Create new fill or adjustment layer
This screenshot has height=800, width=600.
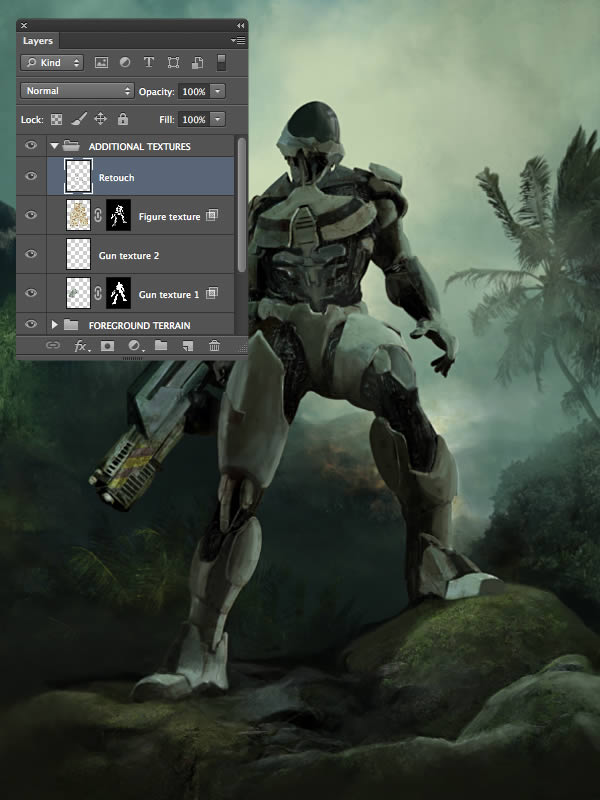[x=135, y=346]
